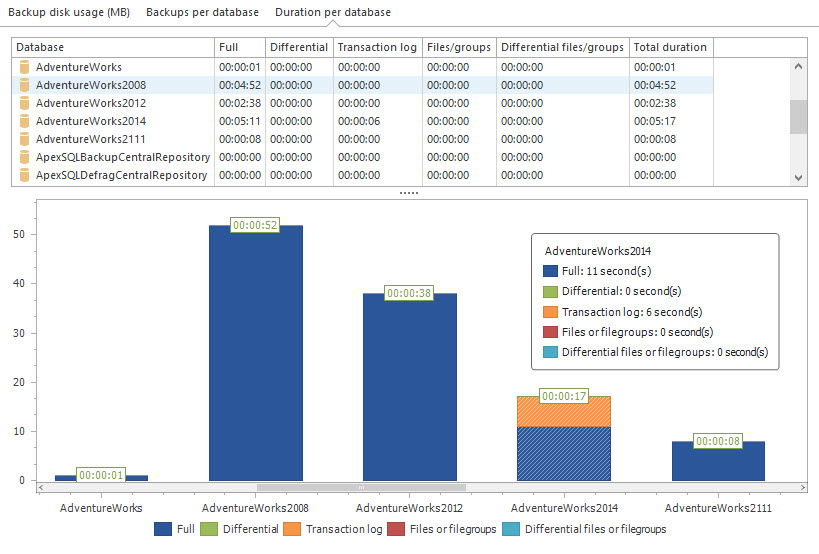This screenshot has height=554, width=819.
Task: Click the 00:00:52 bar label
Action: click(x=255, y=225)
